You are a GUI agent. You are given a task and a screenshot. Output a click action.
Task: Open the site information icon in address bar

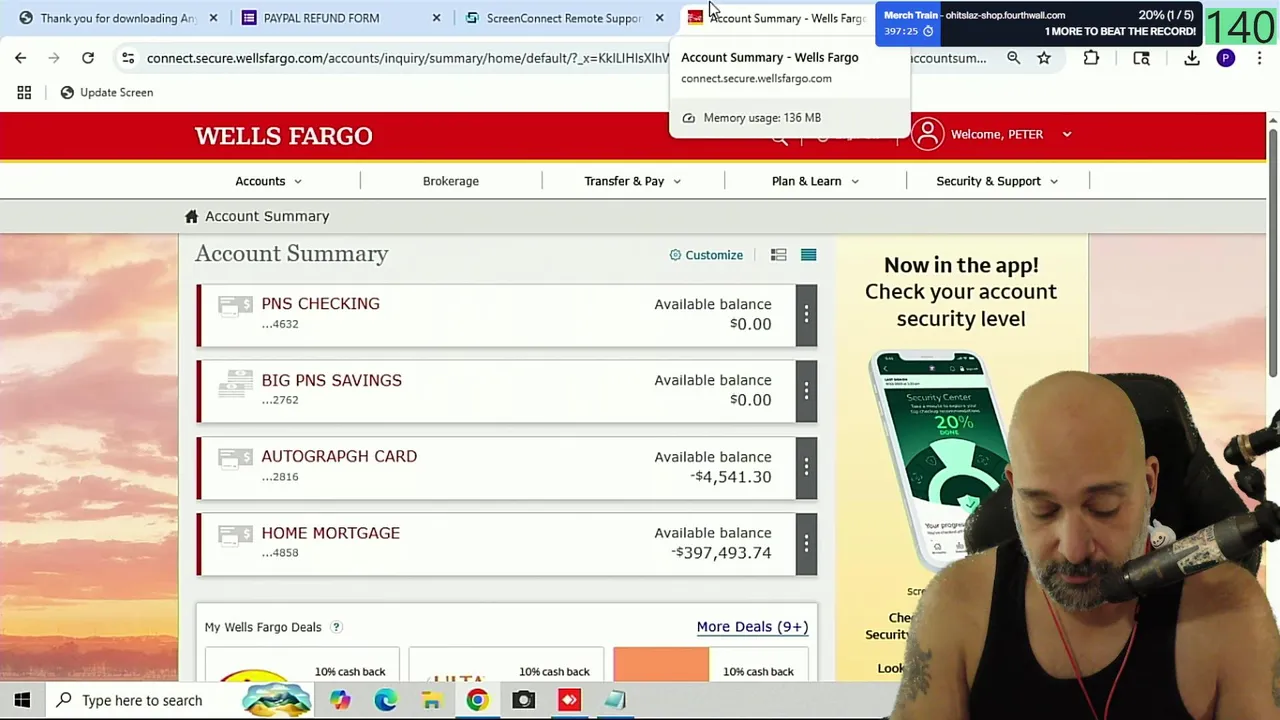pyautogui.click(x=128, y=58)
